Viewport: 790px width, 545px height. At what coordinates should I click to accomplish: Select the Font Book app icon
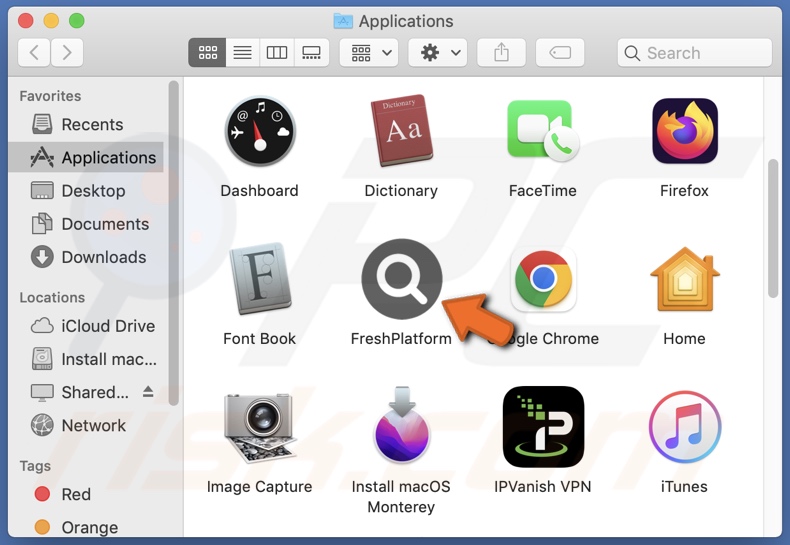[260, 279]
